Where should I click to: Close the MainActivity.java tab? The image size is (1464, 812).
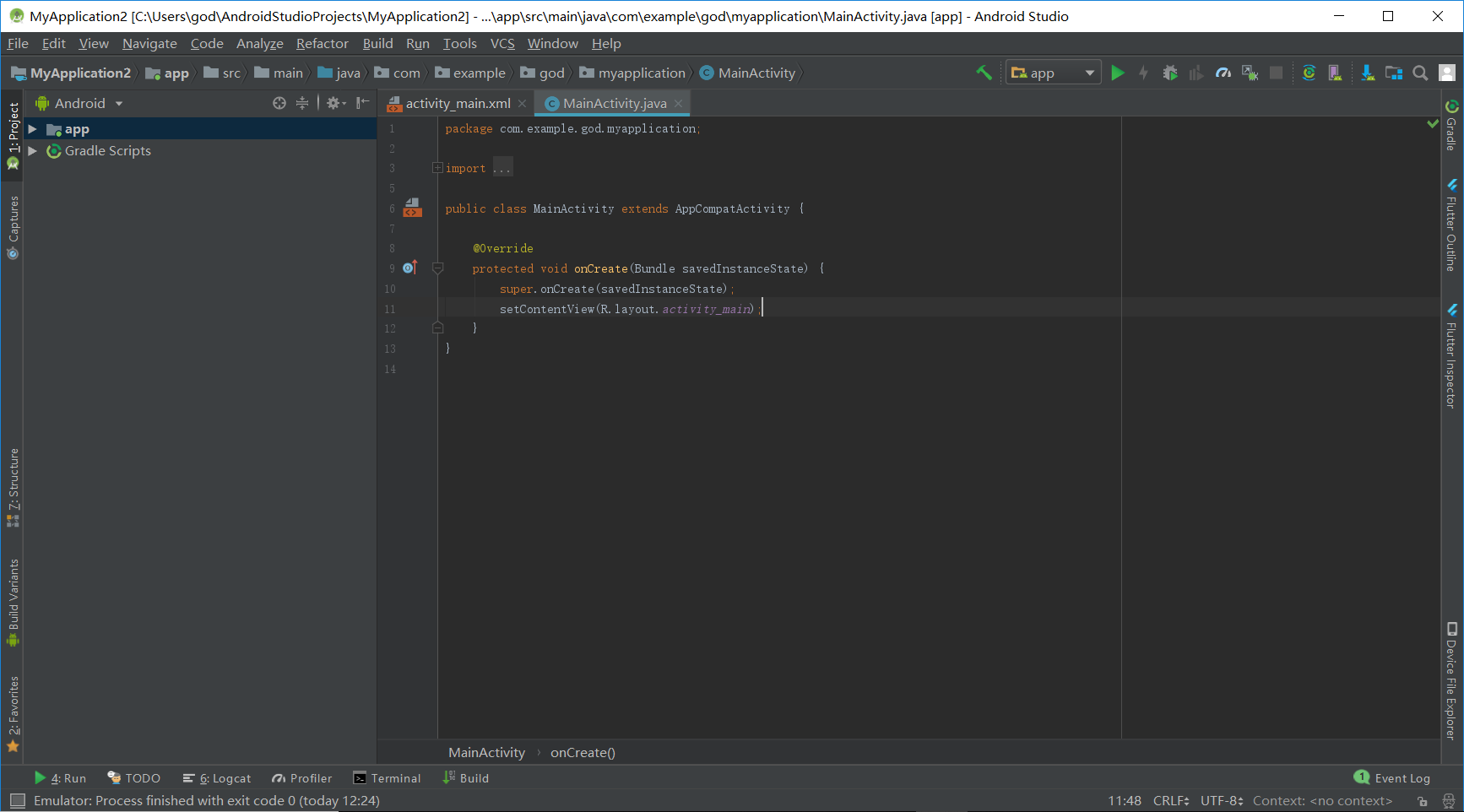tap(678, 103)
